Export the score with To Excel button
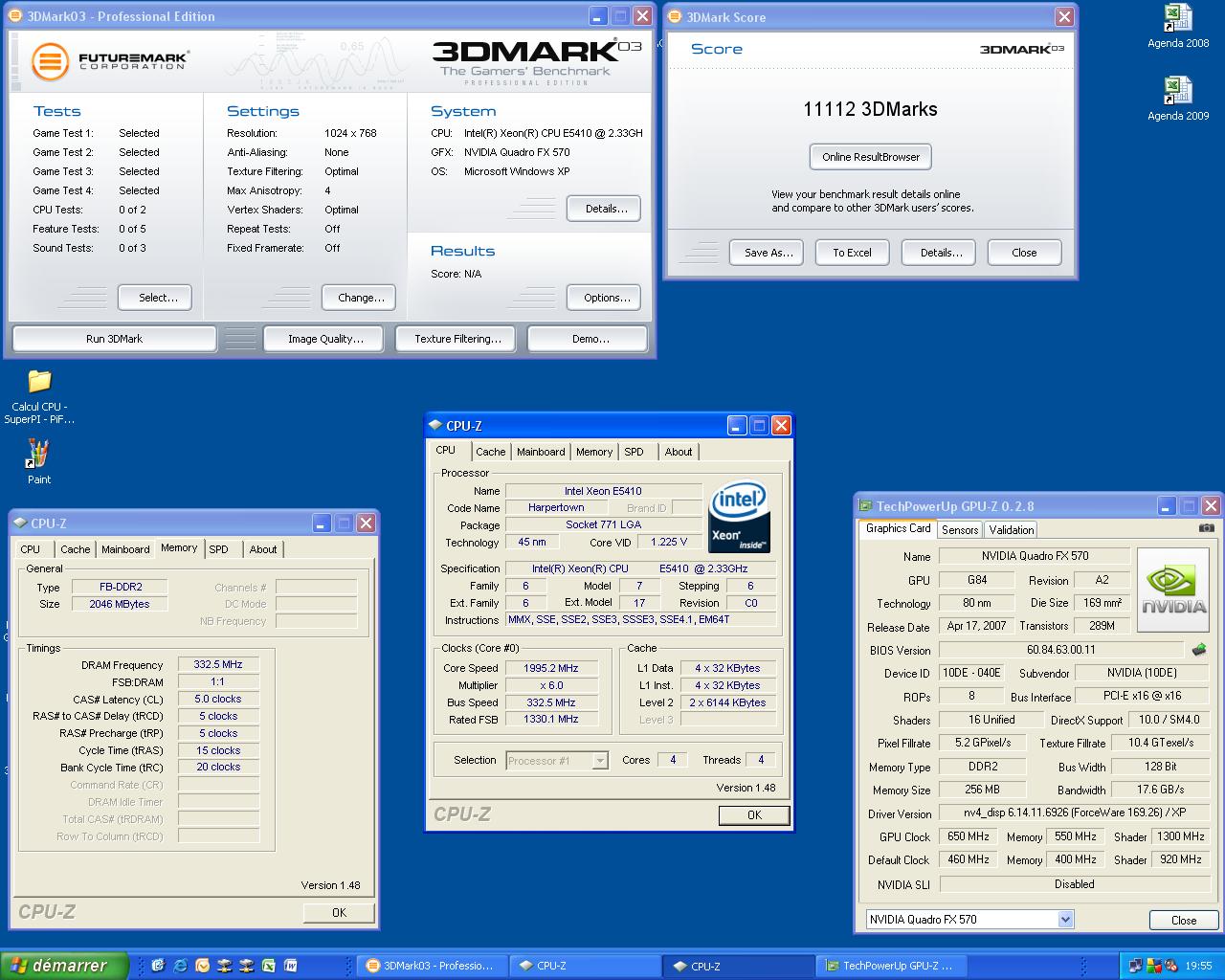This screenshot has width=1225, height=980. 852,253
